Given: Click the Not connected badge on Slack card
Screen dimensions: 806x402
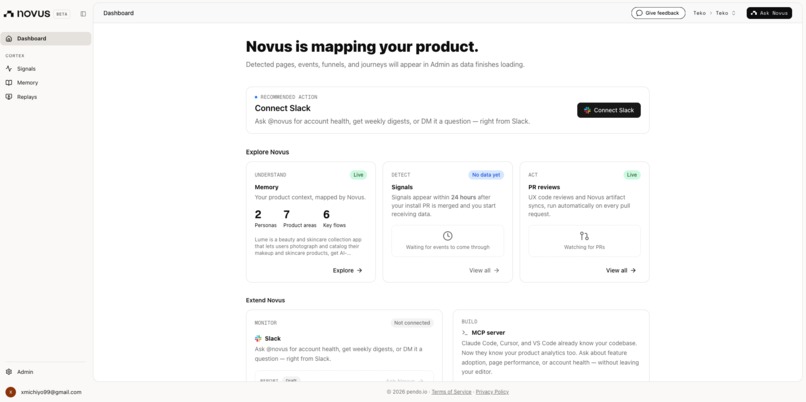Looking at the screenshot, I should pos(411,323).
